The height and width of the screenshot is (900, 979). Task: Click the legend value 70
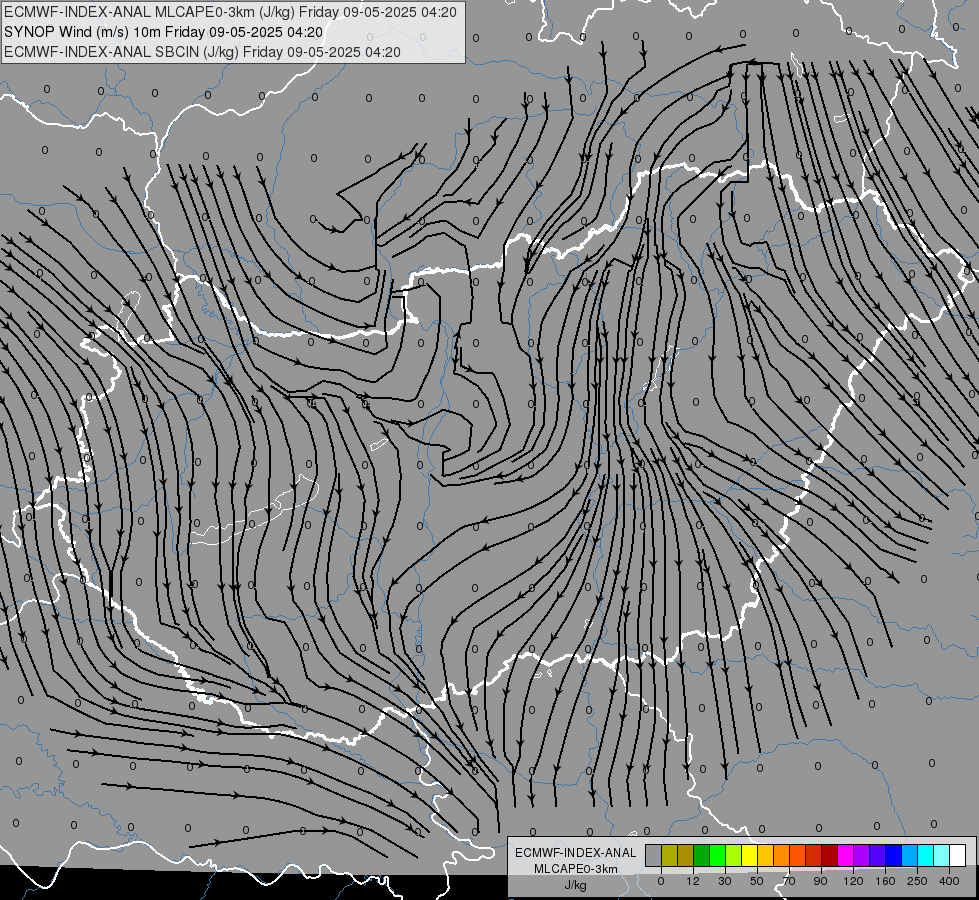click(x=789, y=881)
